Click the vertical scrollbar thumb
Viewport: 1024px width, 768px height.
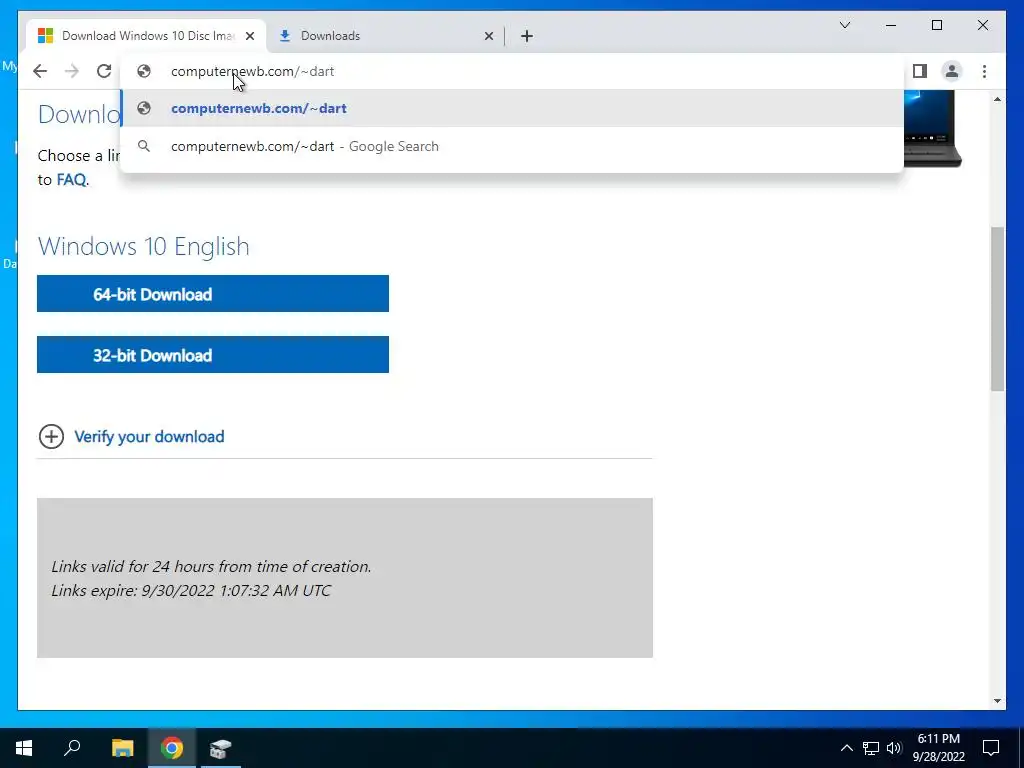point(997,309)
